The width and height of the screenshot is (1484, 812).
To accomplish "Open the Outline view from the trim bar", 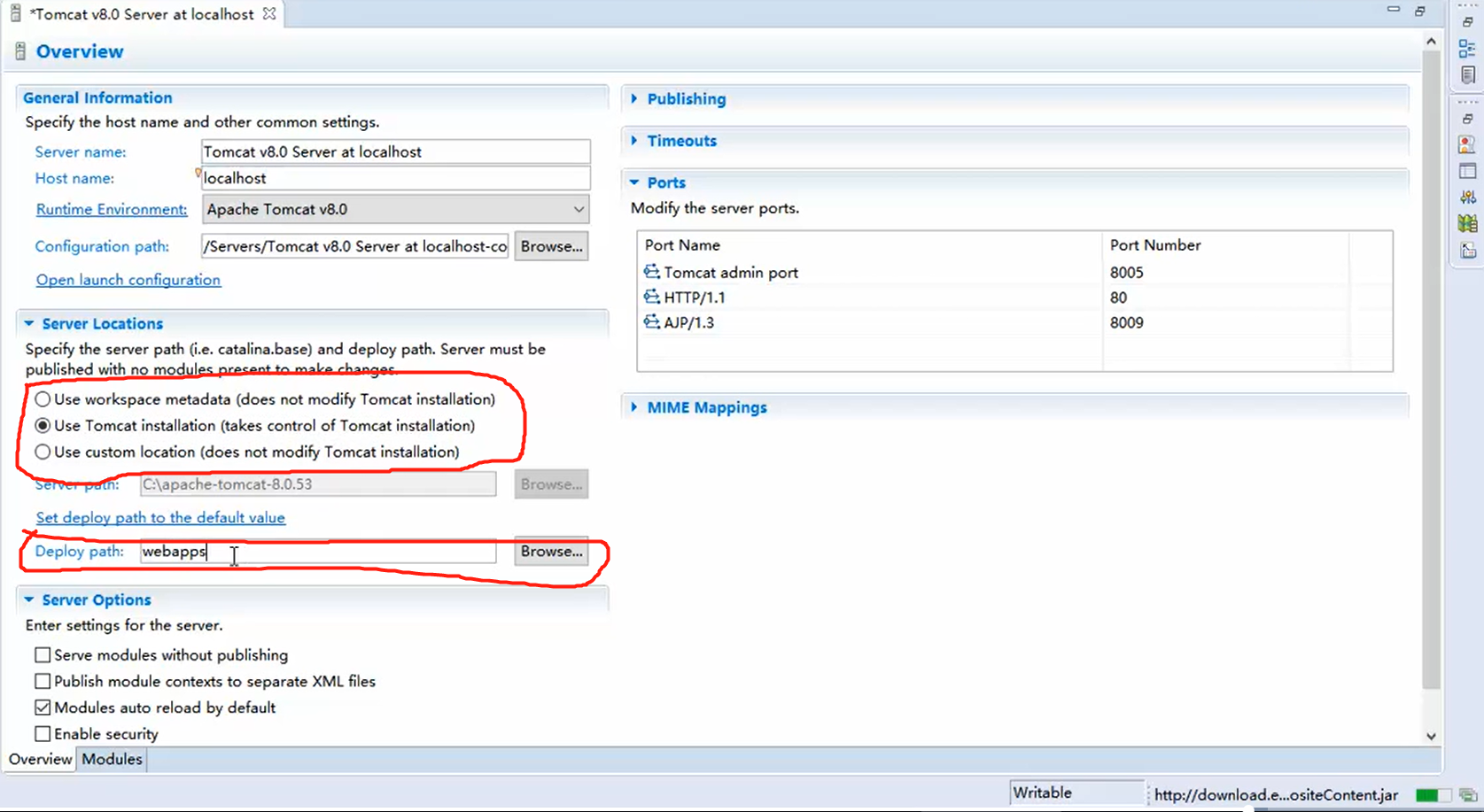I will [1467, 50].
